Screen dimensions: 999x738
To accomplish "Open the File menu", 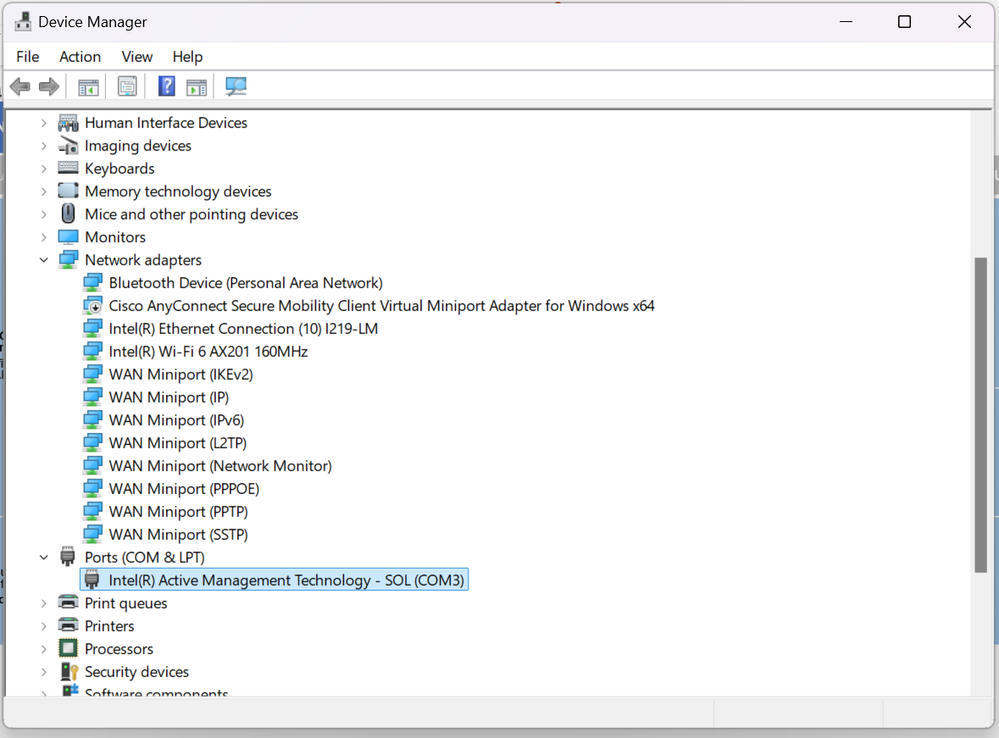I will [x=27, y=56].
